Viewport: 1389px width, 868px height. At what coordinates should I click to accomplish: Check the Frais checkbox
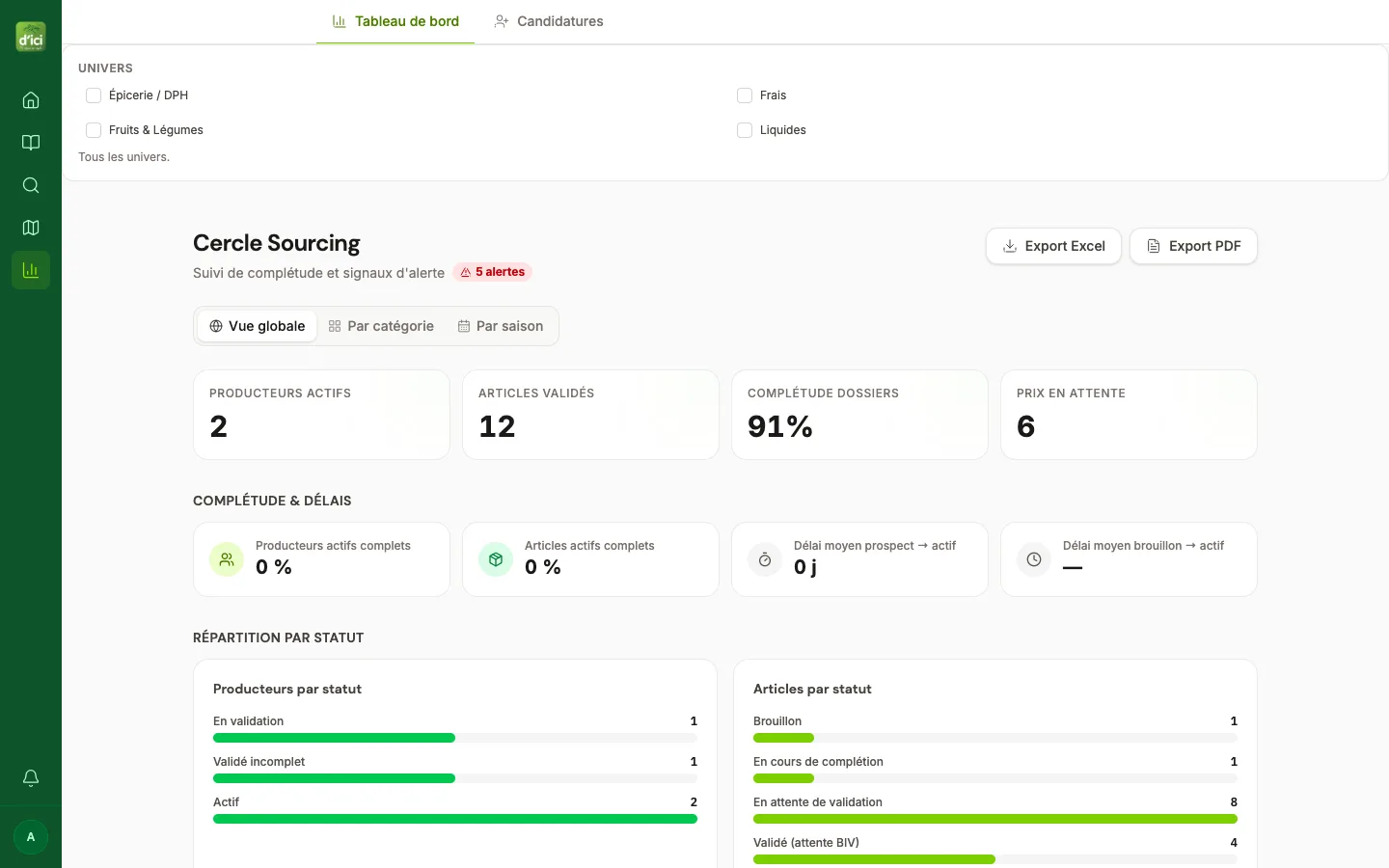(745, 95)
